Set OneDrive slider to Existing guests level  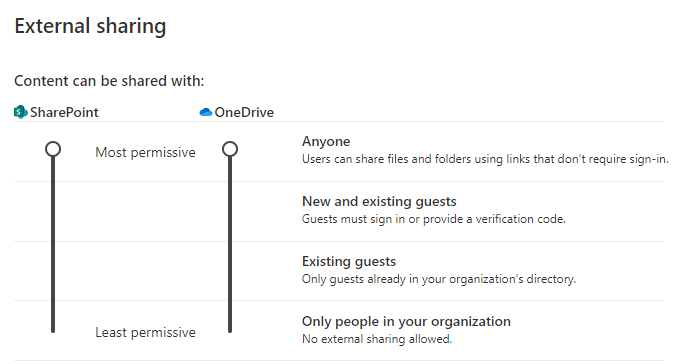point(230,270)
